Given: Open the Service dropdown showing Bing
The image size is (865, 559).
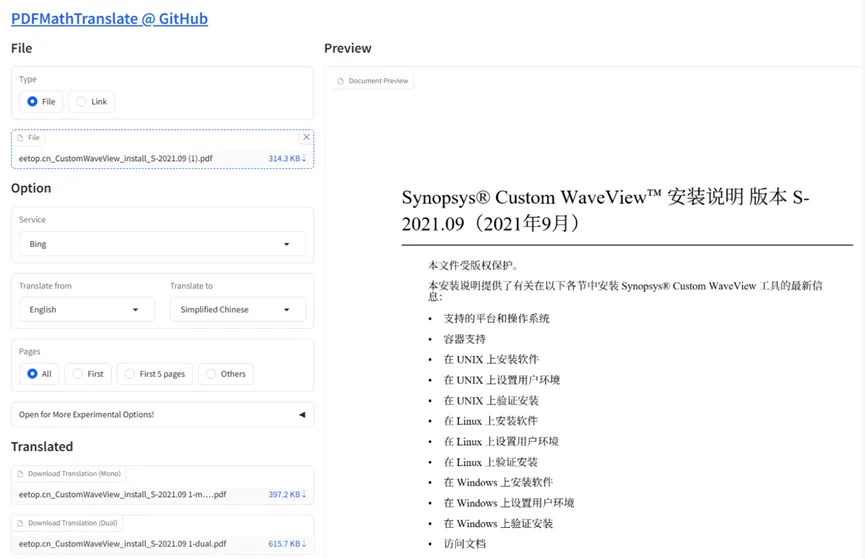Looking at the screenshot, I should pyautogui.click(x=162, y=244).
